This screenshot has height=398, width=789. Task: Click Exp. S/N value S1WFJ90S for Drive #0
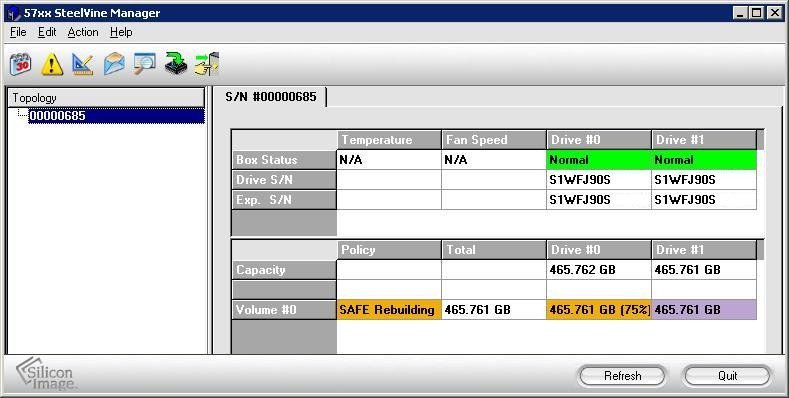[x=599, y=200]
